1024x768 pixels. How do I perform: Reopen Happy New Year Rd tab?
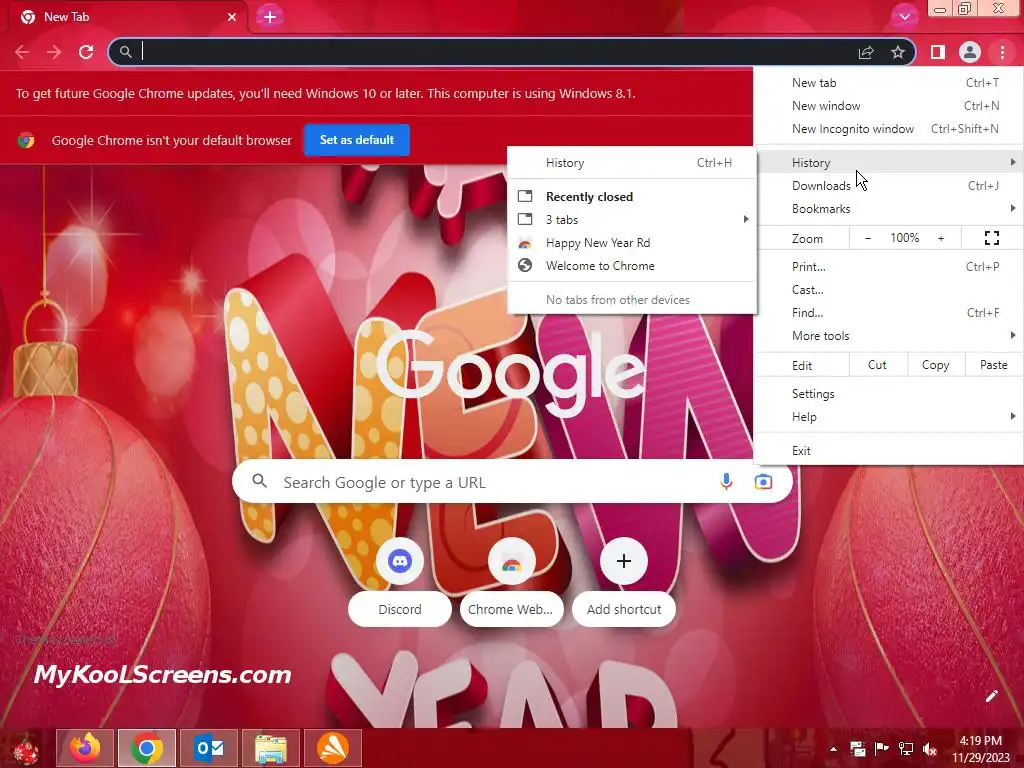[632, 243]
